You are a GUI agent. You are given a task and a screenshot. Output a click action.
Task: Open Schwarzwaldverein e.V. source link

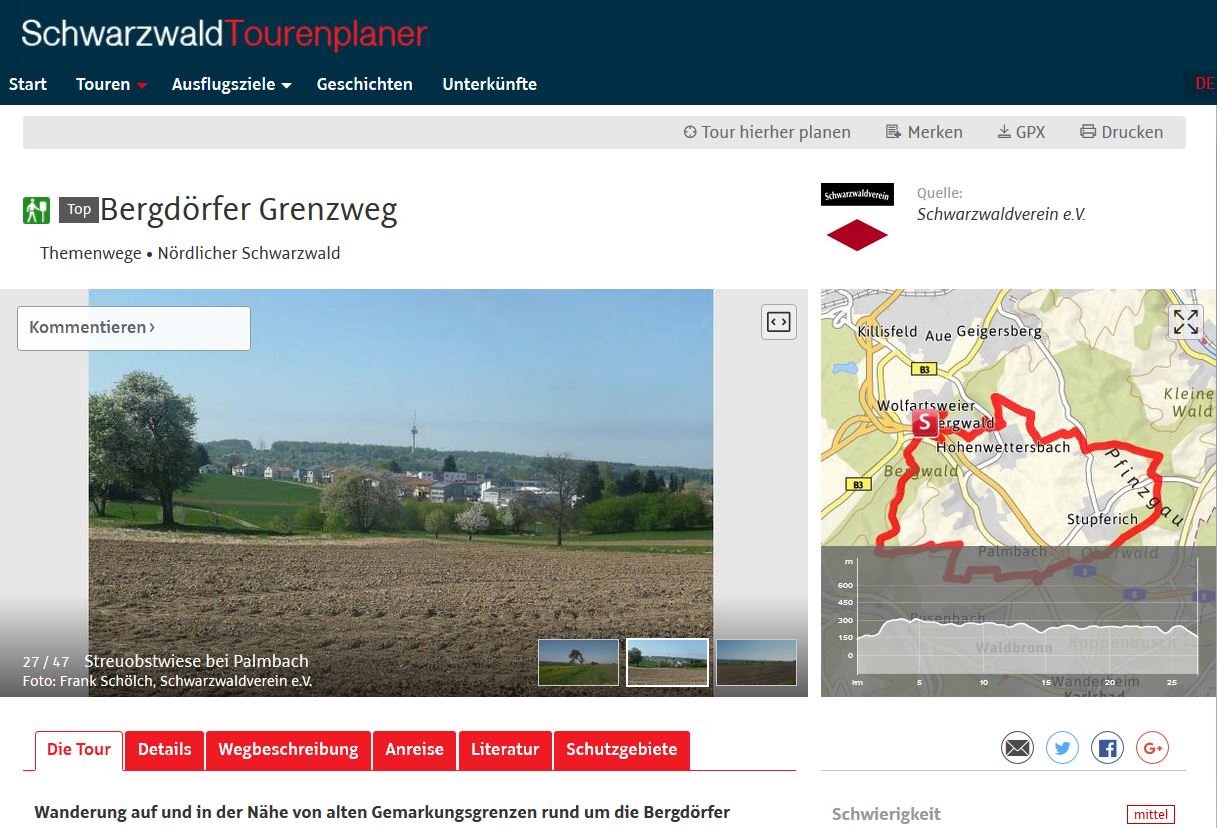[x=1001, y=214]
